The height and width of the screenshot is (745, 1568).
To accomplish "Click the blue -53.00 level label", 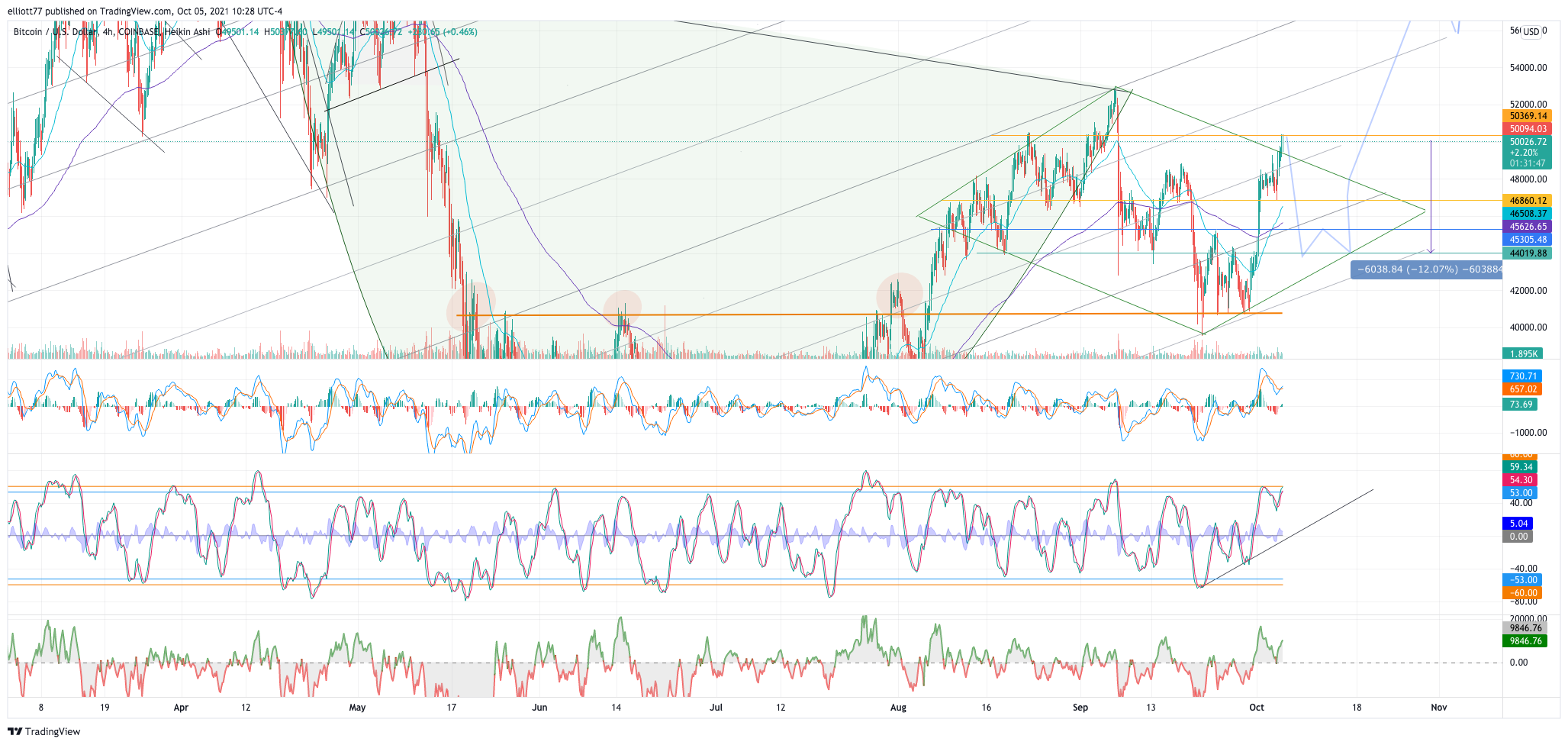I will pyautogui.click(x=1522, y=580).
